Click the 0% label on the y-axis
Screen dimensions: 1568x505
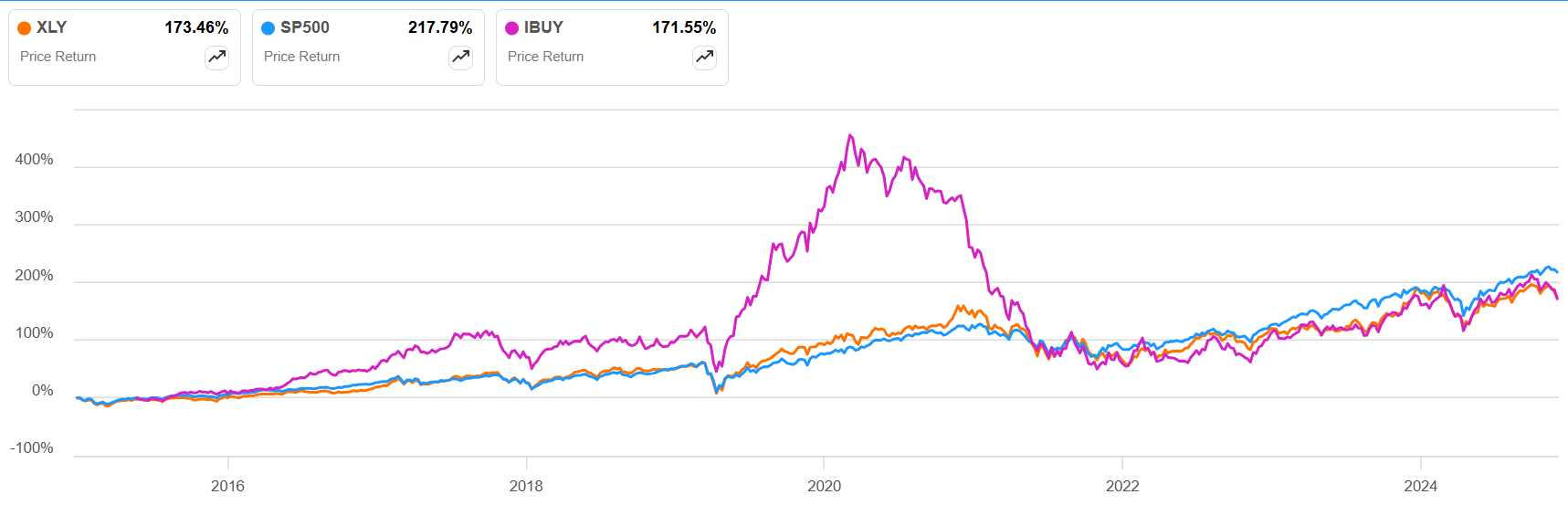click(x=43, y=391)
